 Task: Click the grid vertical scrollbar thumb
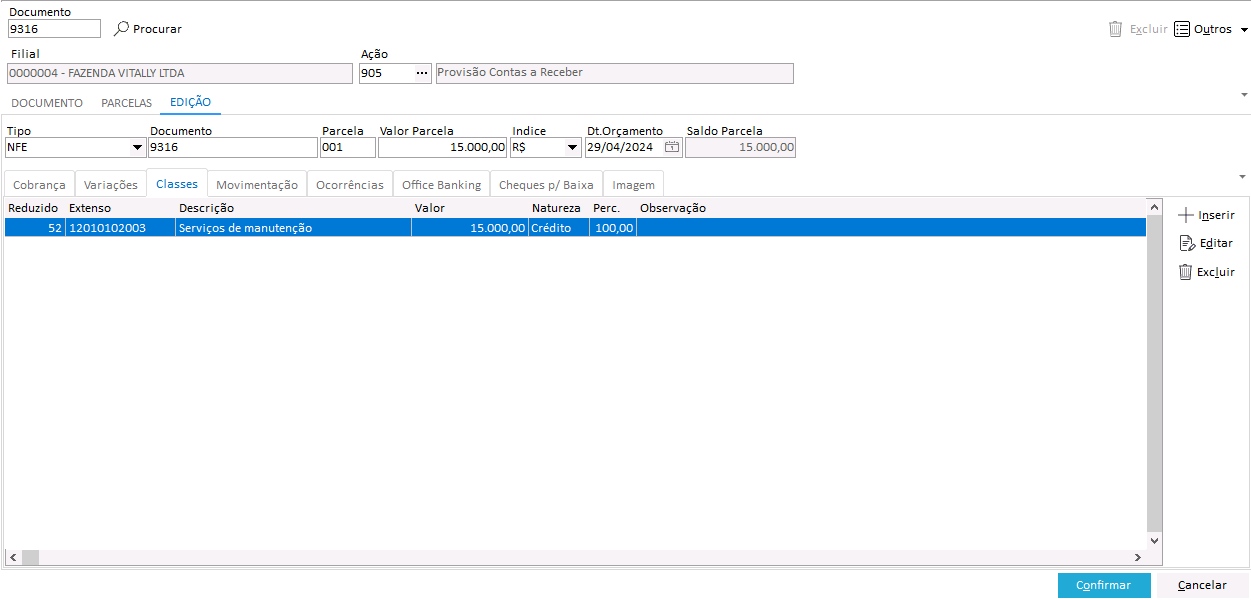tap(1155, 372)
